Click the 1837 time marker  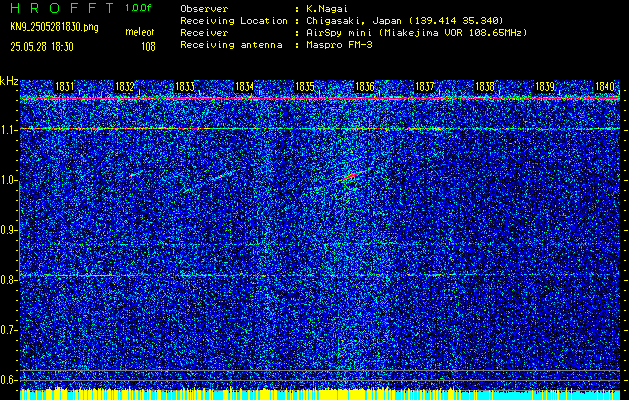tap(424, 86)
